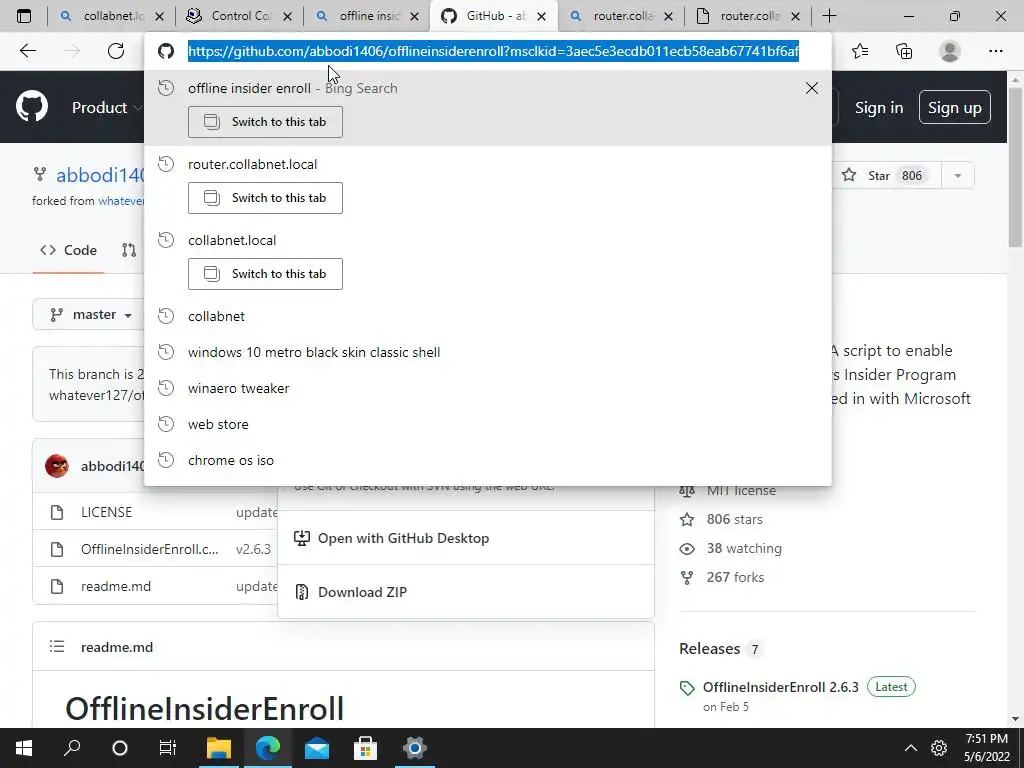
Task: Click the address bar URL field
Action: [x=493, y=51]
